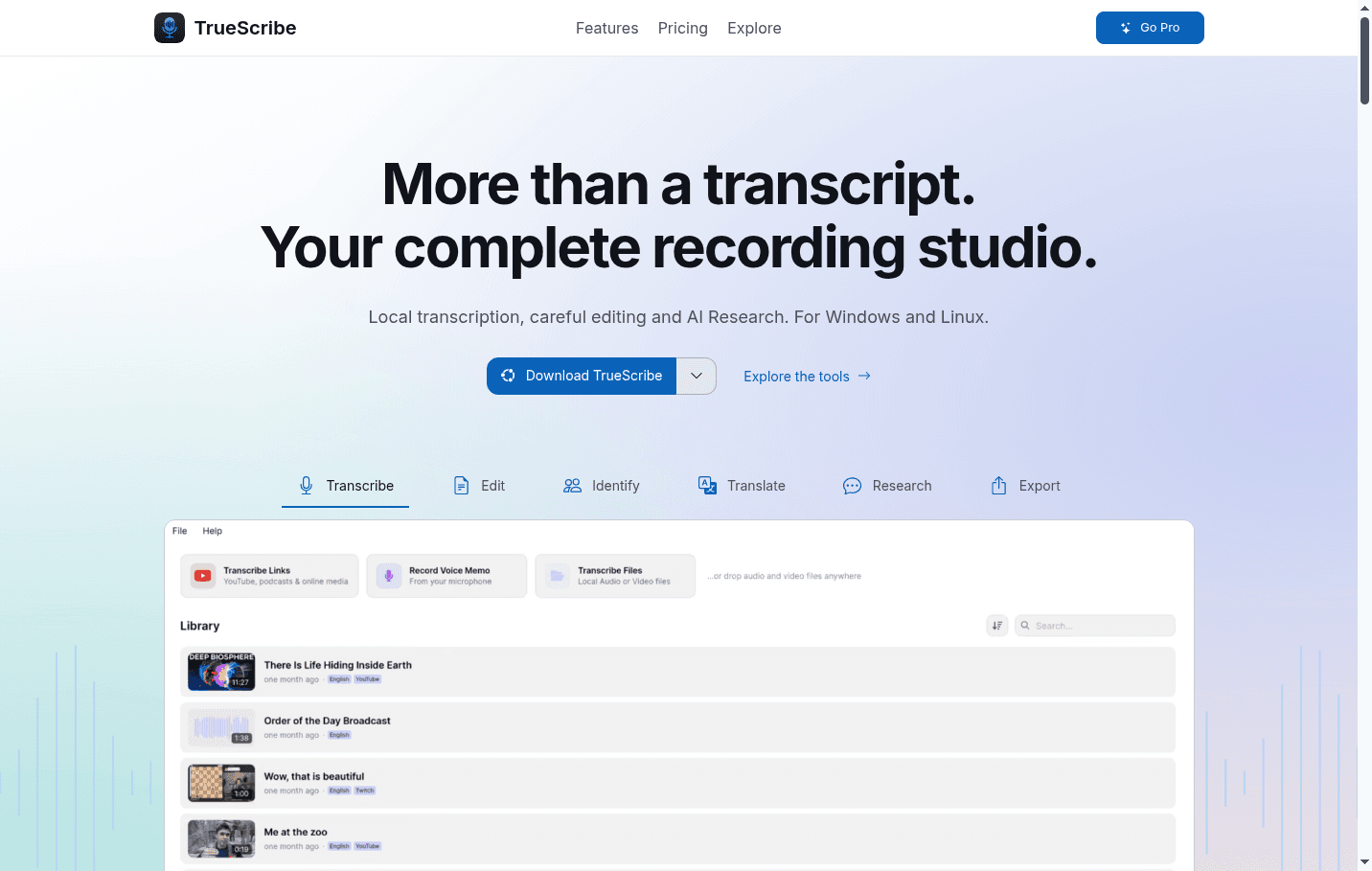Viewport: 1372px width, 871px height.
Task: Click the Transcribe Files title text
Action: [x=609, y=570]
